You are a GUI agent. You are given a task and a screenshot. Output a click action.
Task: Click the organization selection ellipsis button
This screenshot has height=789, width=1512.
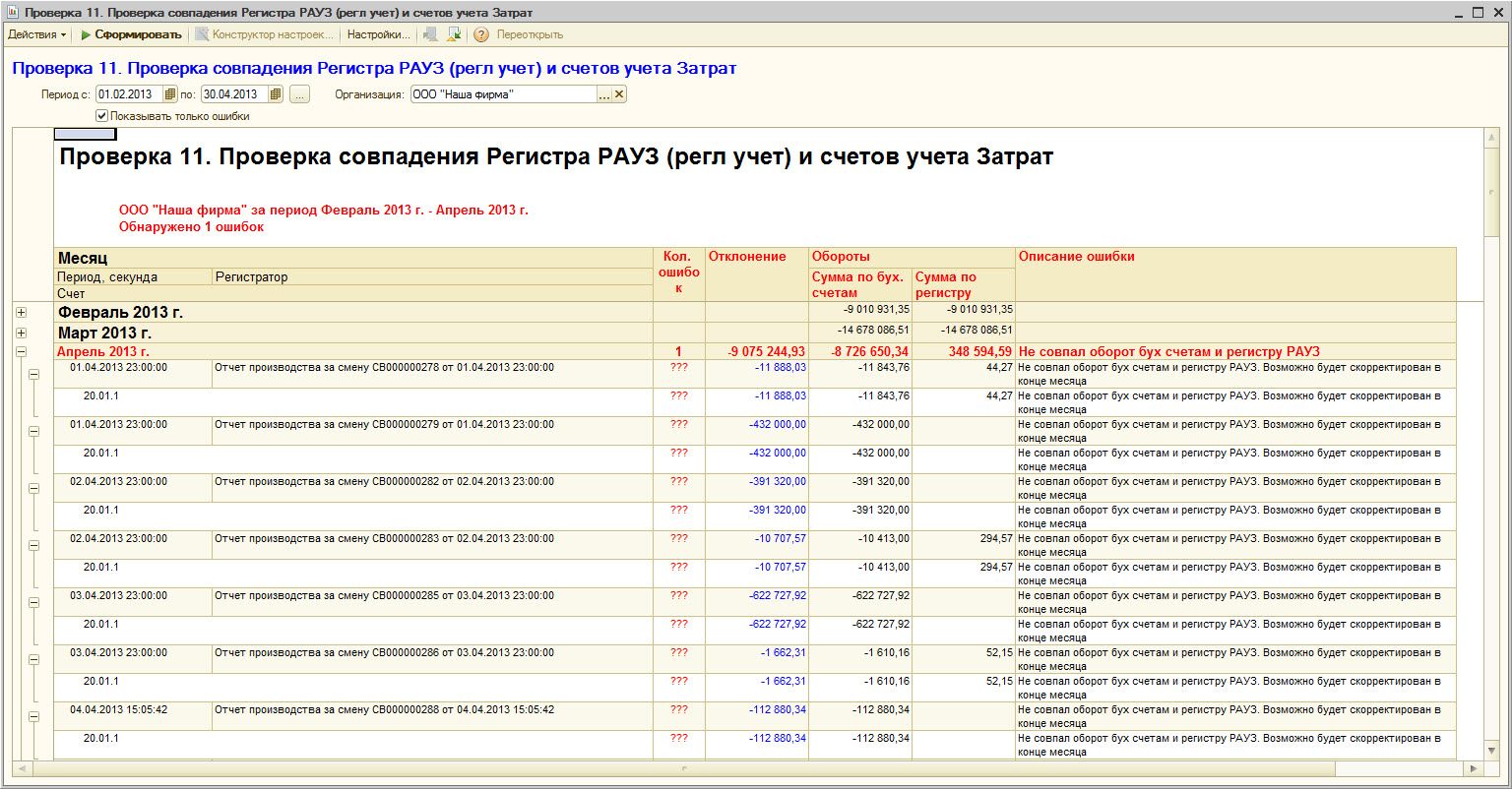tap(604, 94)
